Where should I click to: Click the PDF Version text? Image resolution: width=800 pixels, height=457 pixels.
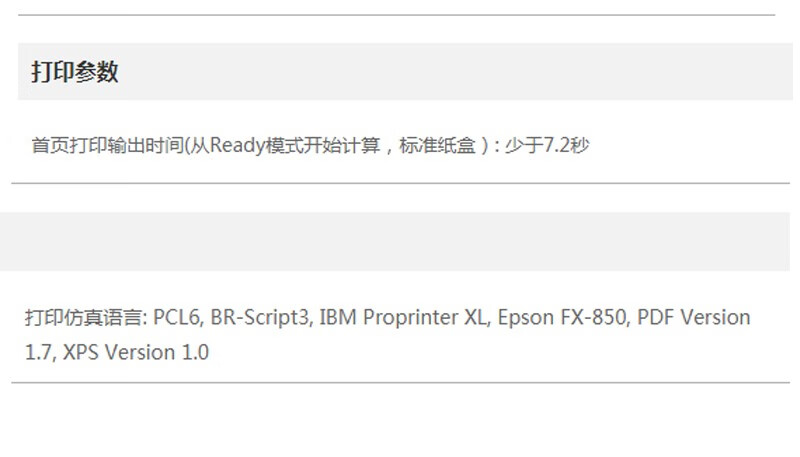pyautogui.click(x=694, y=318)
